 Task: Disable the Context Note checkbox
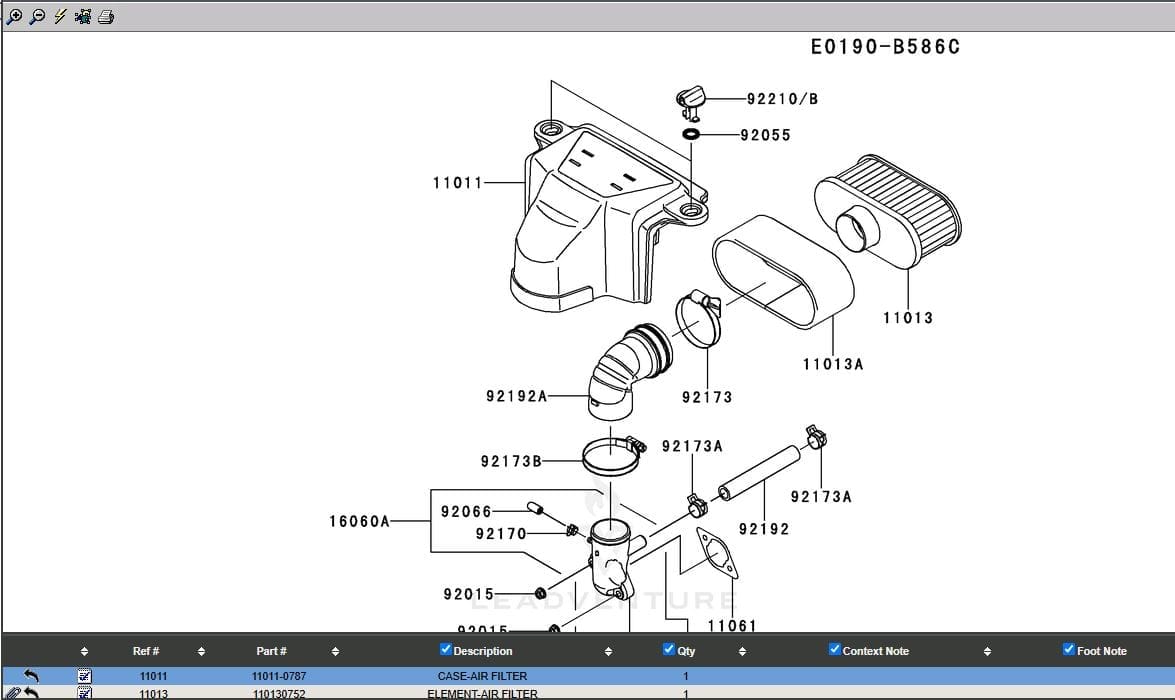835,650
